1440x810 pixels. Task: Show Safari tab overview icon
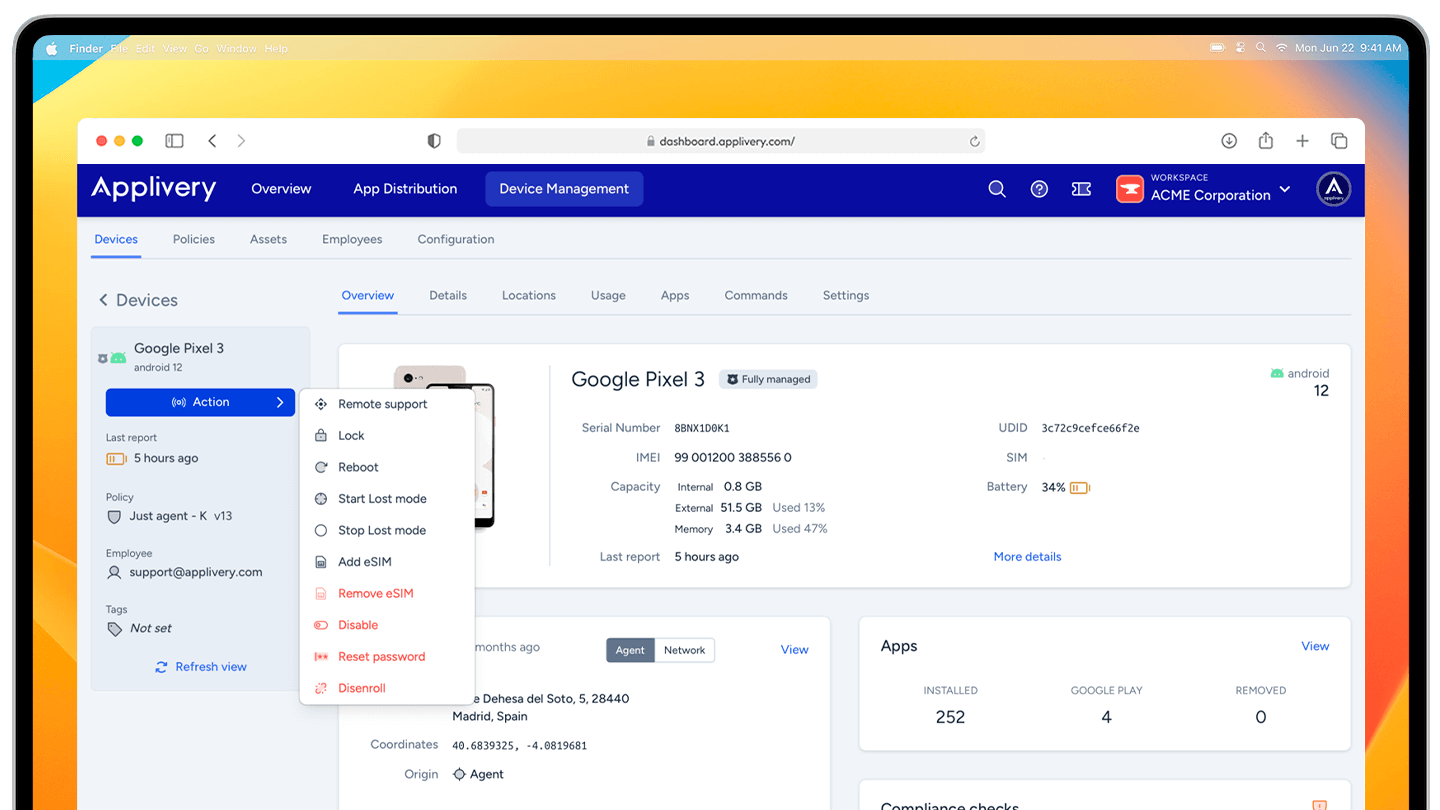click(x=1339, y=141)
